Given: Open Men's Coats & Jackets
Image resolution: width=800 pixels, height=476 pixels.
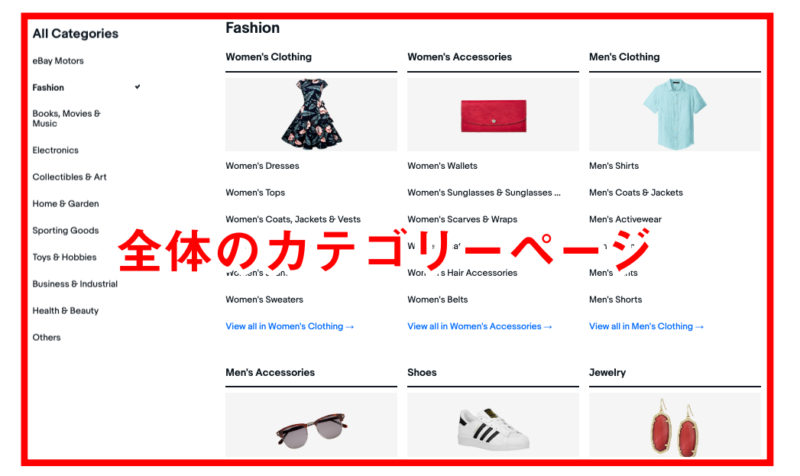Looking at the screenshot, I should (x=636, y=192).
